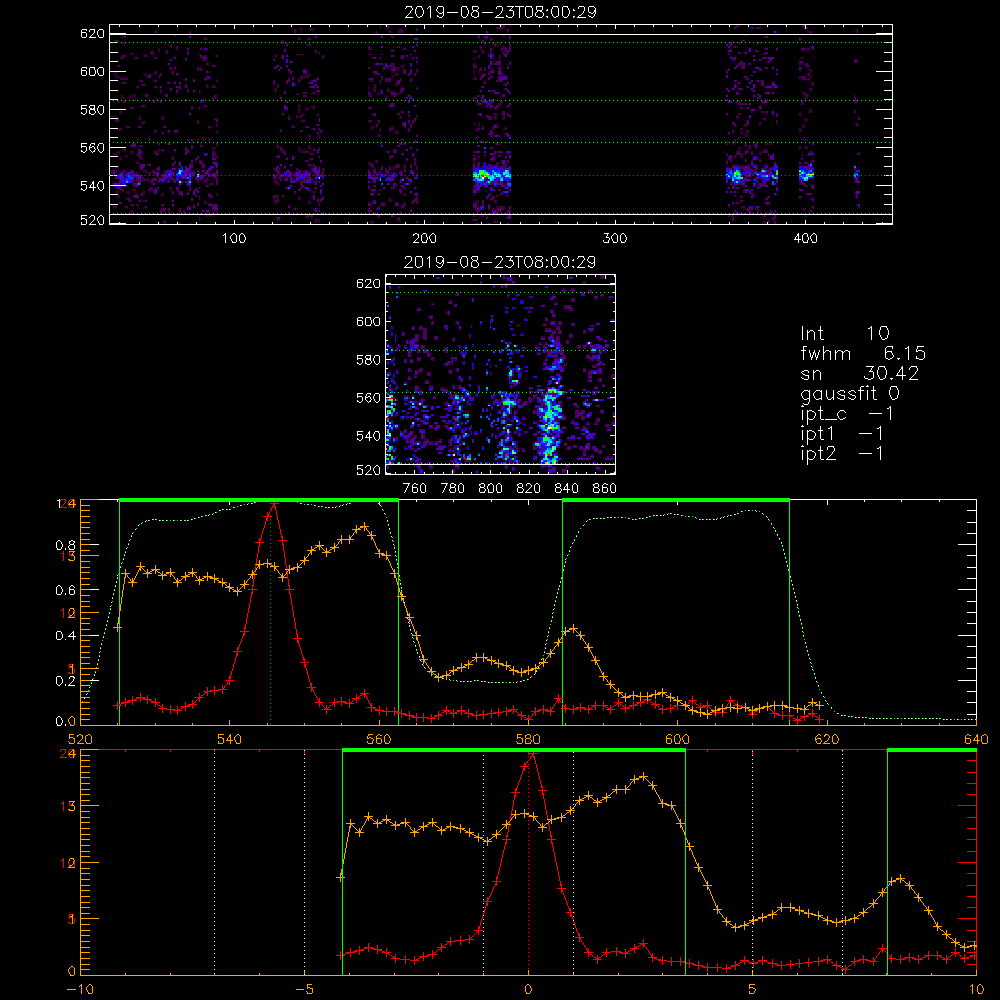Click y-axis label 600 of the wide spectrogram
This screenshot has width=1000, height=1000.
(x=92, y=71)
